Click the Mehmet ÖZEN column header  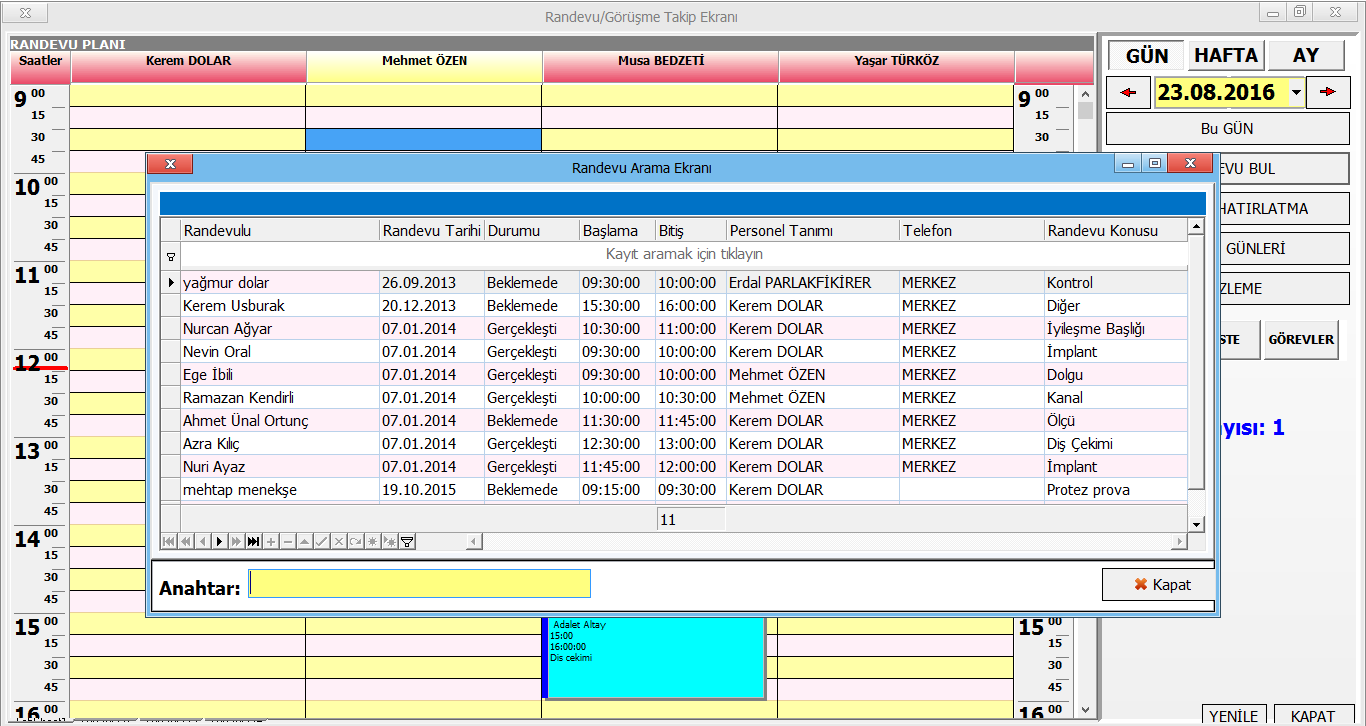[424, 67]
